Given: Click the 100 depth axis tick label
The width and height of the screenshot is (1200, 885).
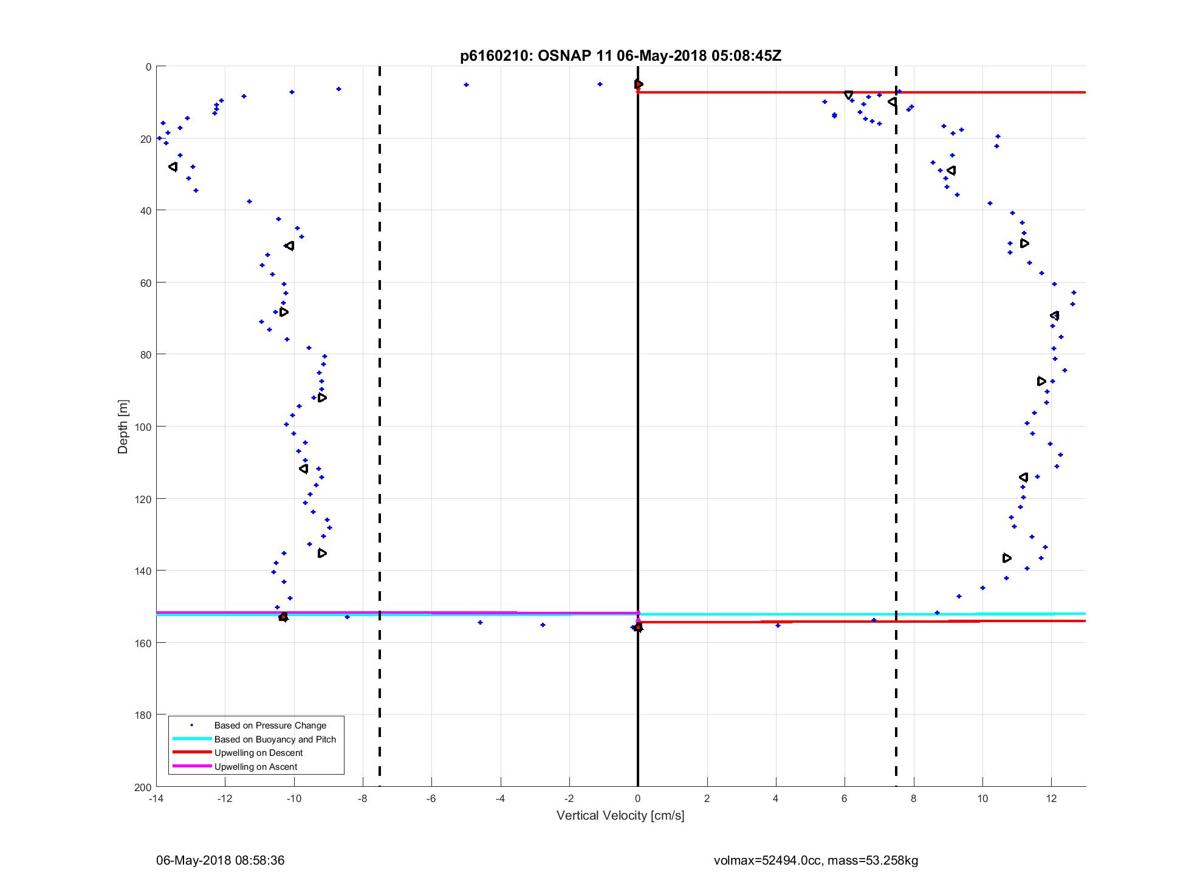Looking at the screenshot, I should pos(141,427).
